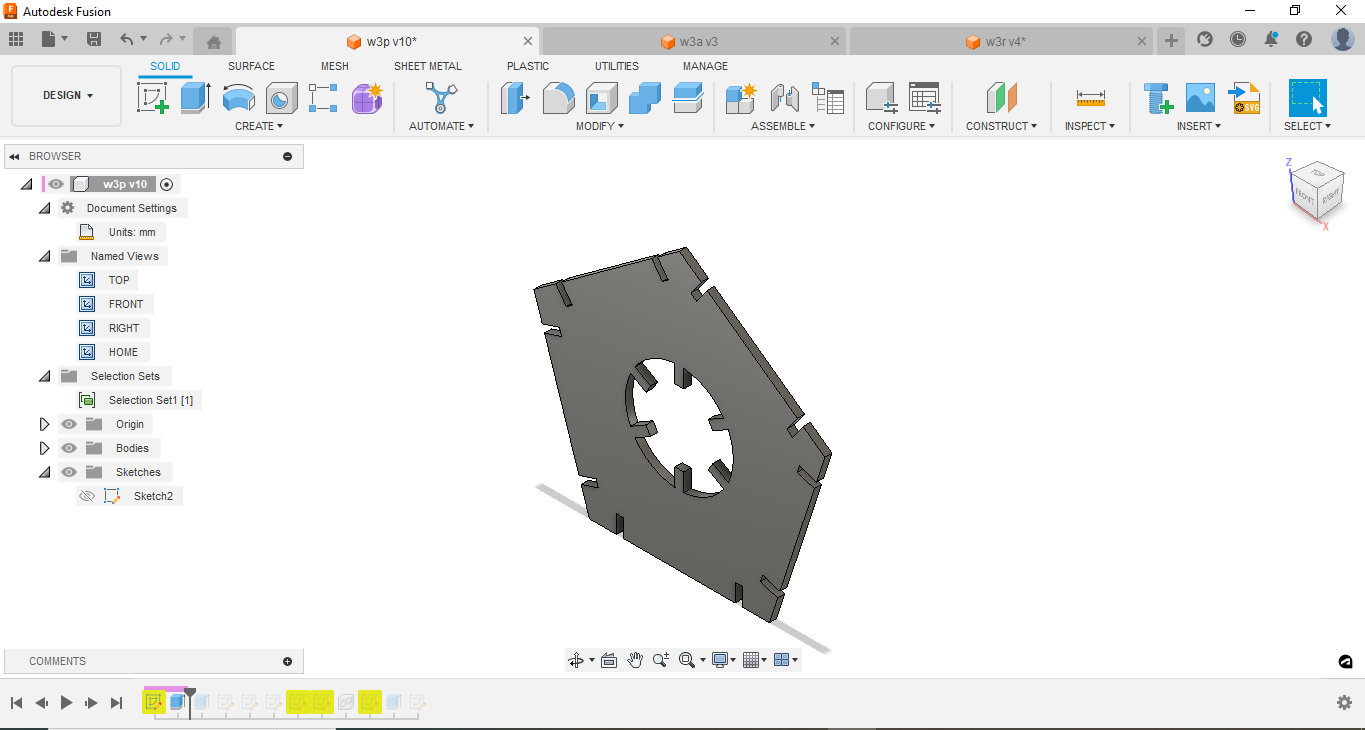Select the Configure Model tool

coord(881,98)
